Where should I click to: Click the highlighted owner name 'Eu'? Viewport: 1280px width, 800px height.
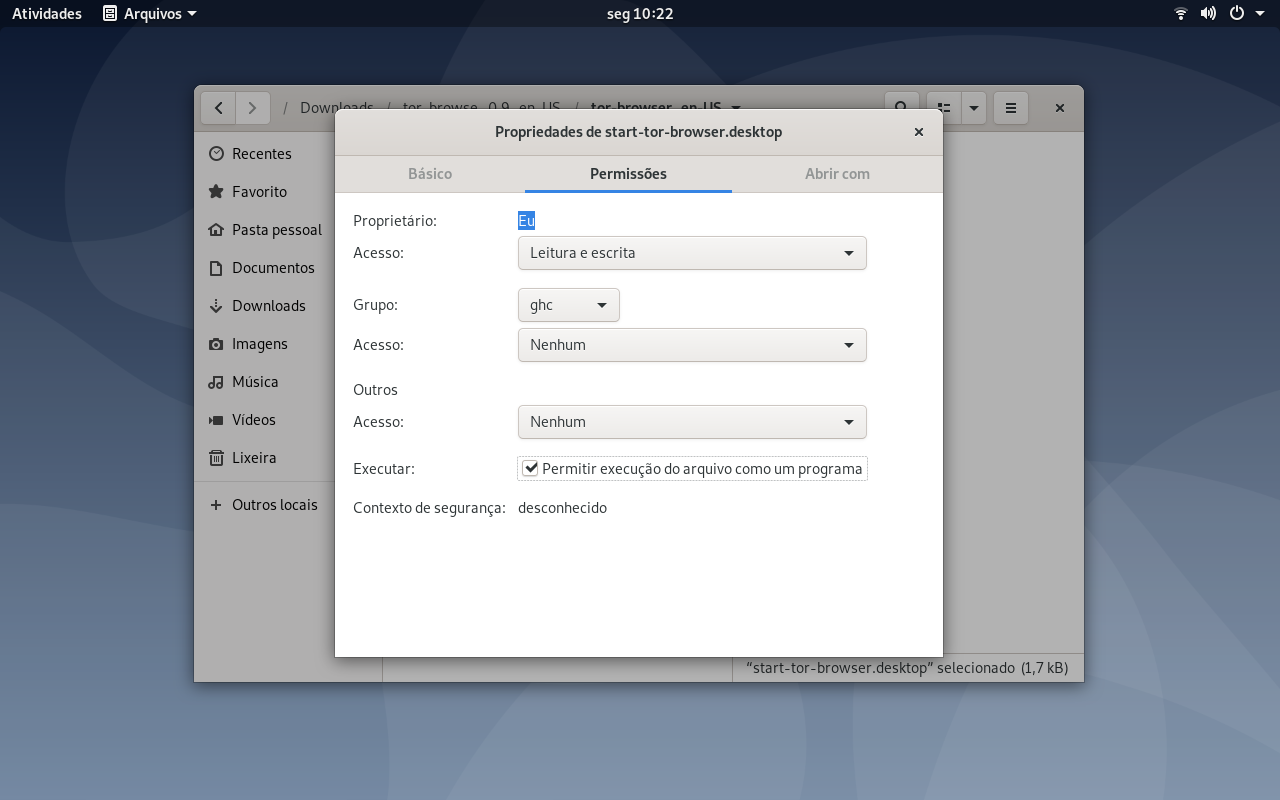pos(526,221)
